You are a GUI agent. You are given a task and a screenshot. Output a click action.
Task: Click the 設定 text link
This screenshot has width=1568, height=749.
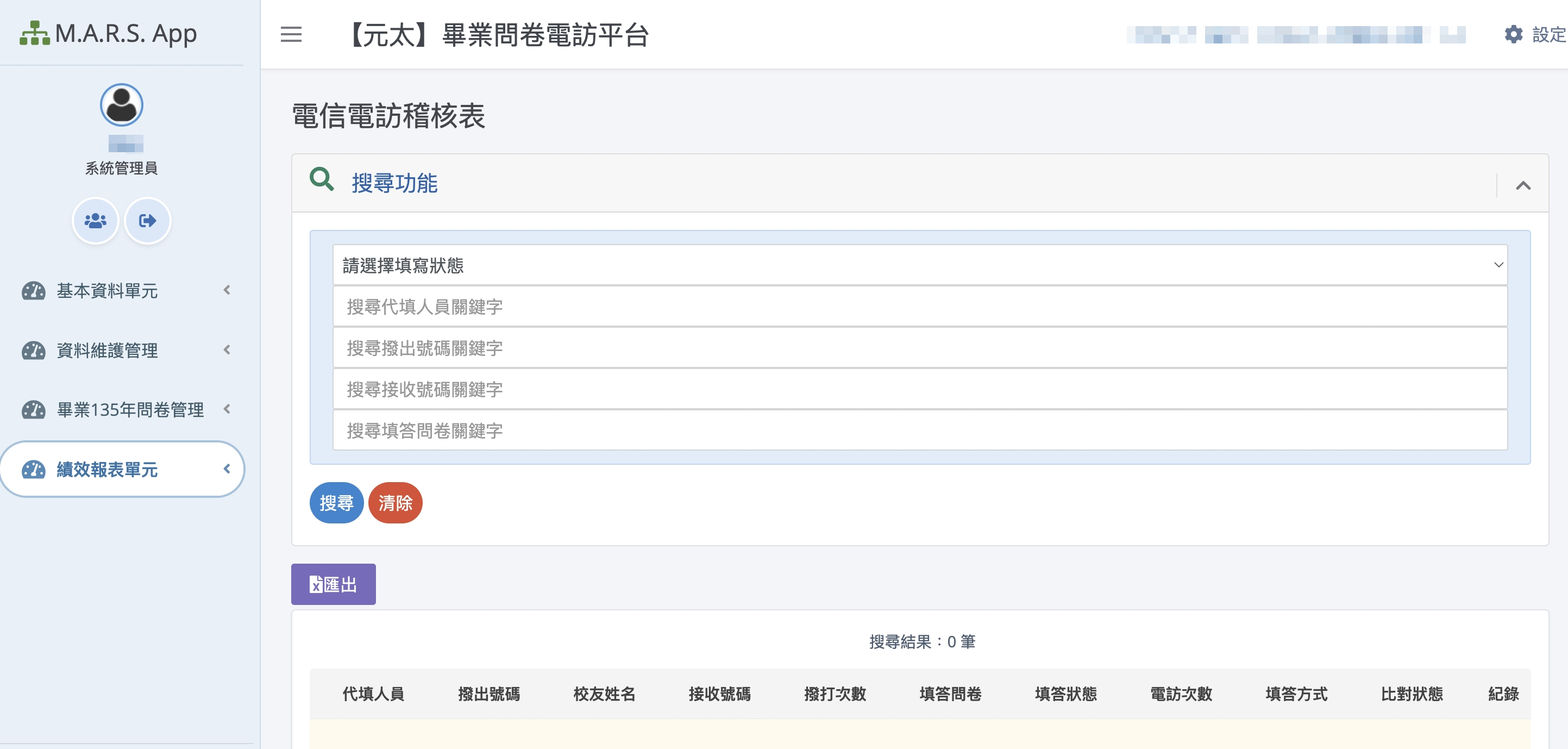click(1549, 35)
